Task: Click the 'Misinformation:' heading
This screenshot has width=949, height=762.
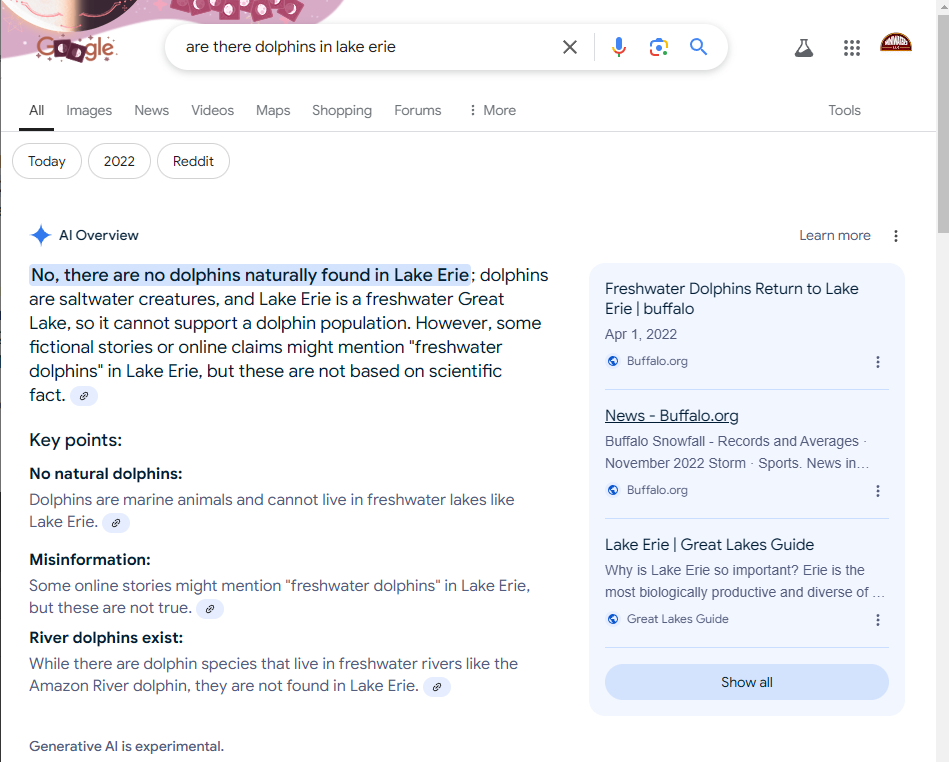Action: pyautogui.click(x=90, y=560)
